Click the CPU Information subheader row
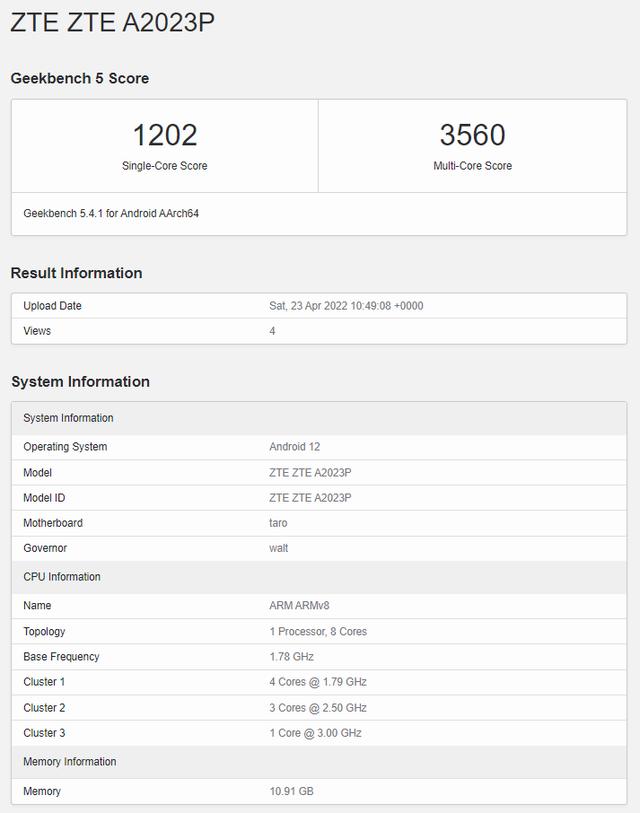Viewport: 640px width, 813px height. point(62,577)
